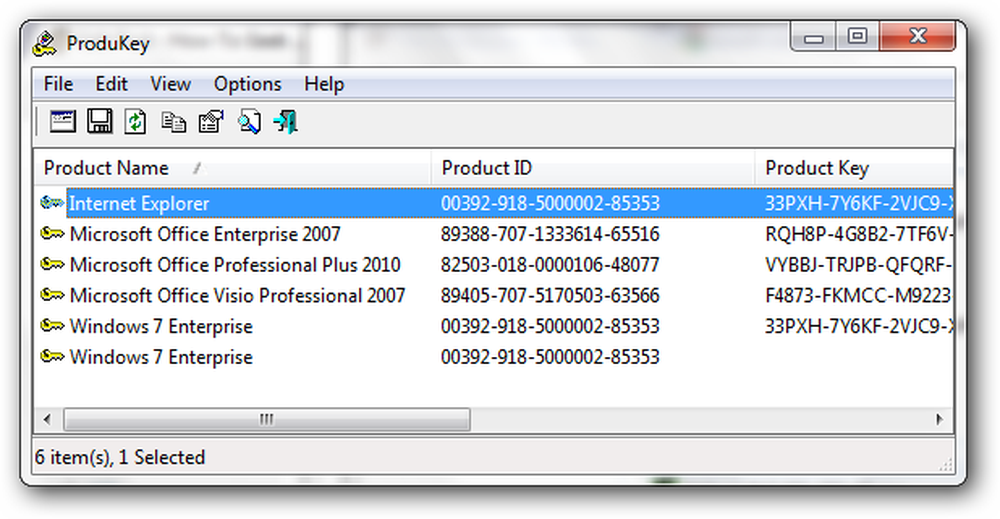This screenshot has width=1000, height=519.
Task: Sort by the Product Key column header
Action: [x=854, y=168]
